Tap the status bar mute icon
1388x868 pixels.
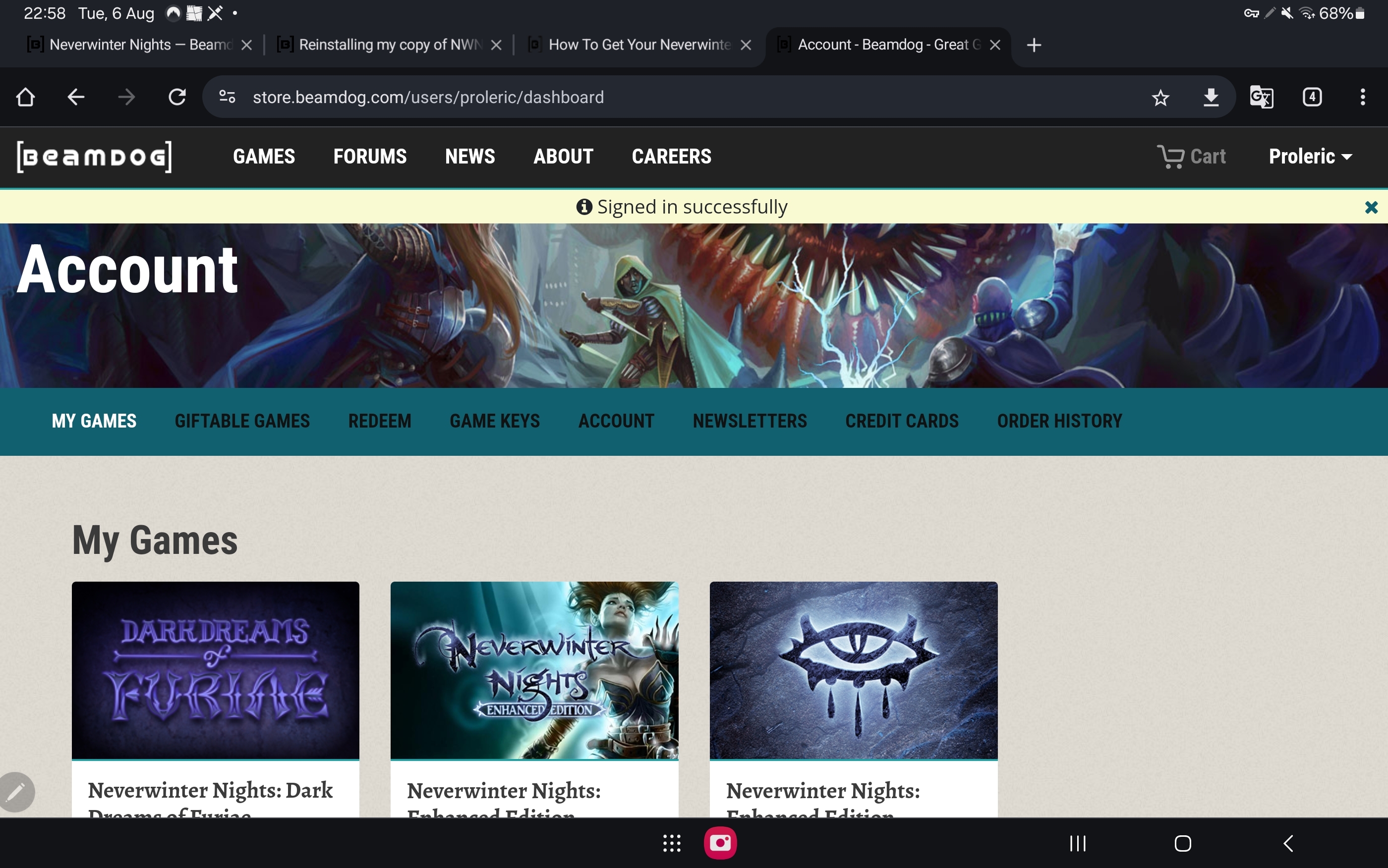point(1287,12)
